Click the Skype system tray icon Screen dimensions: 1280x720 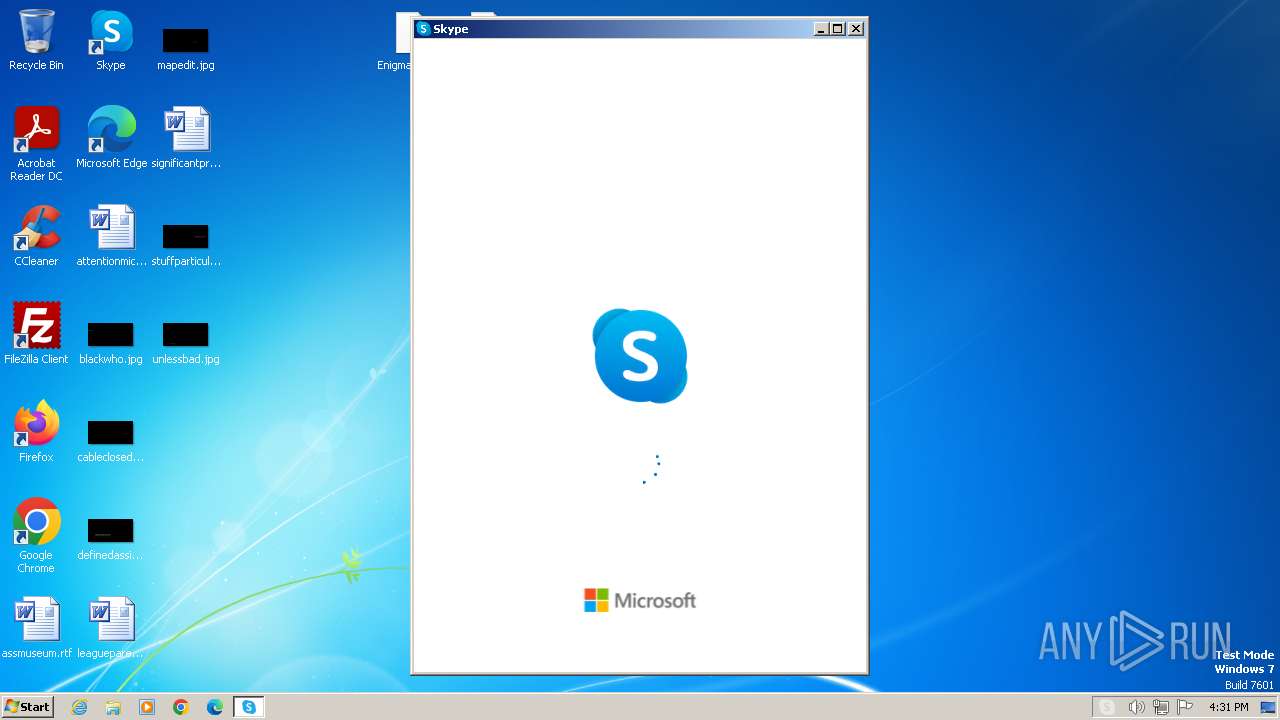tap(1107, 707)
